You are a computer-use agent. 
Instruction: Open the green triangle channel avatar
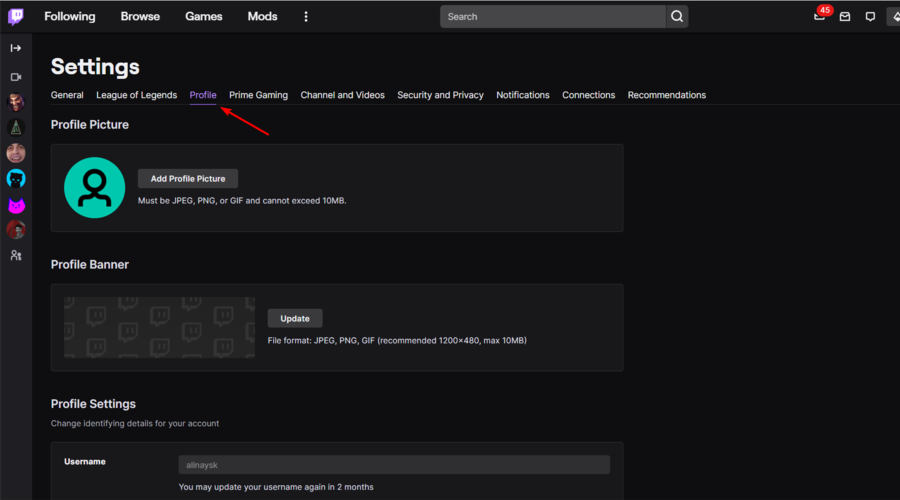click(16, 127)
